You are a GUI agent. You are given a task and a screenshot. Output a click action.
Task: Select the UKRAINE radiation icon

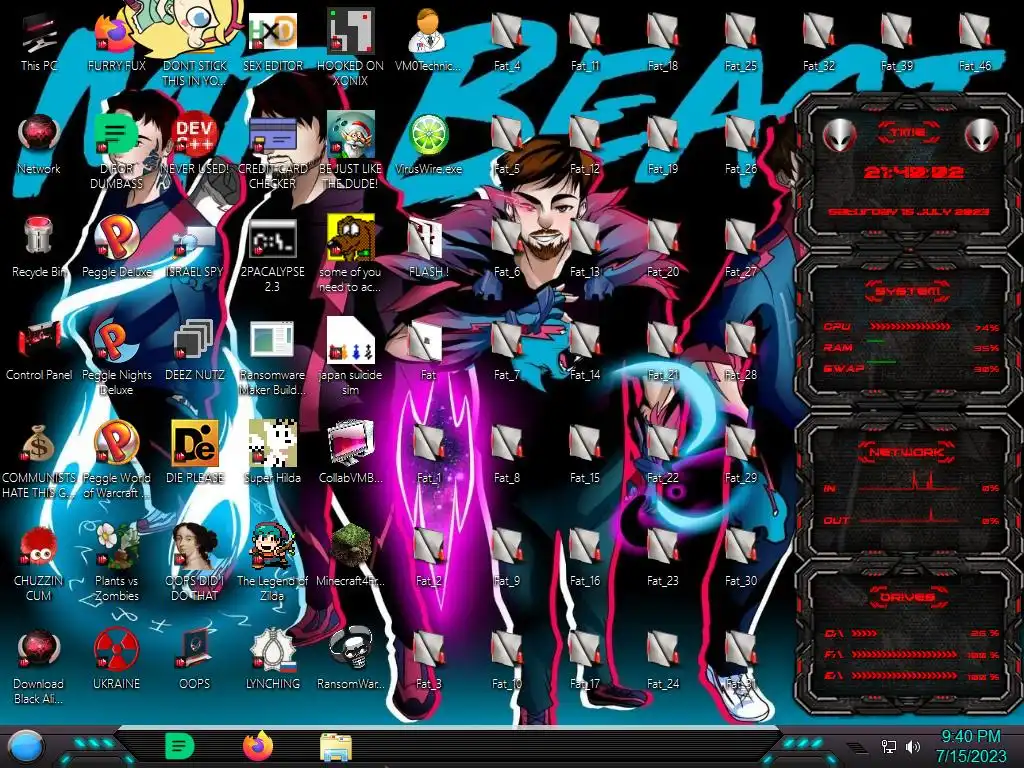(116, 660)
